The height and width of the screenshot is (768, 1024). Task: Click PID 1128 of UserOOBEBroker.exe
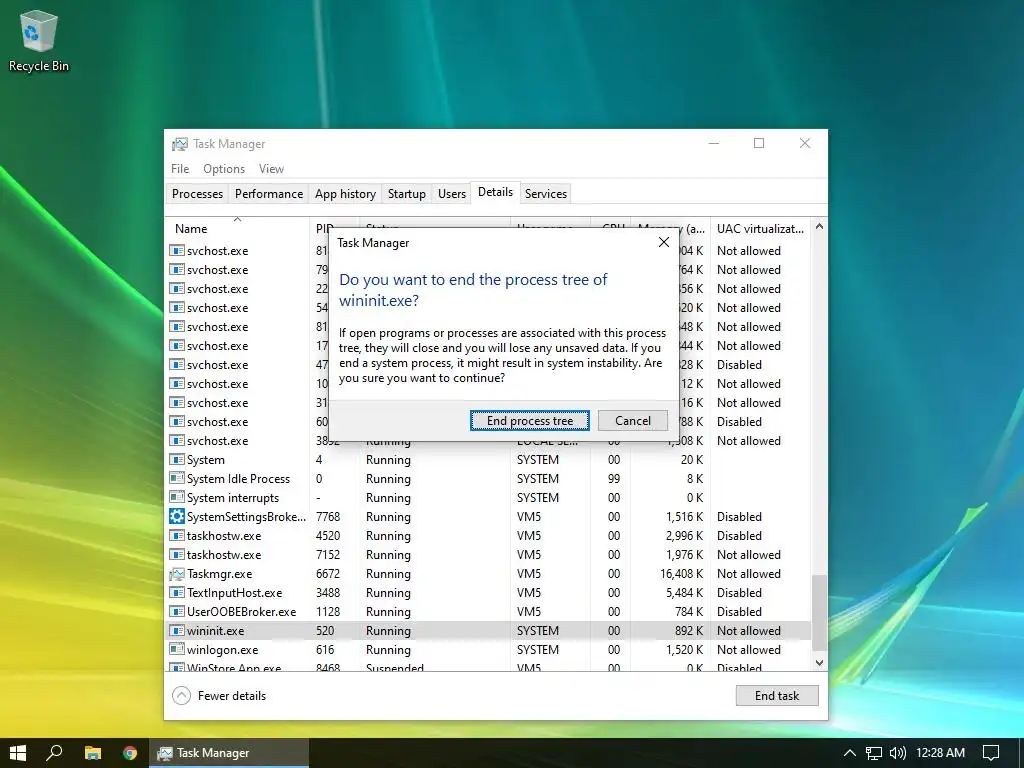click(328, 612)
